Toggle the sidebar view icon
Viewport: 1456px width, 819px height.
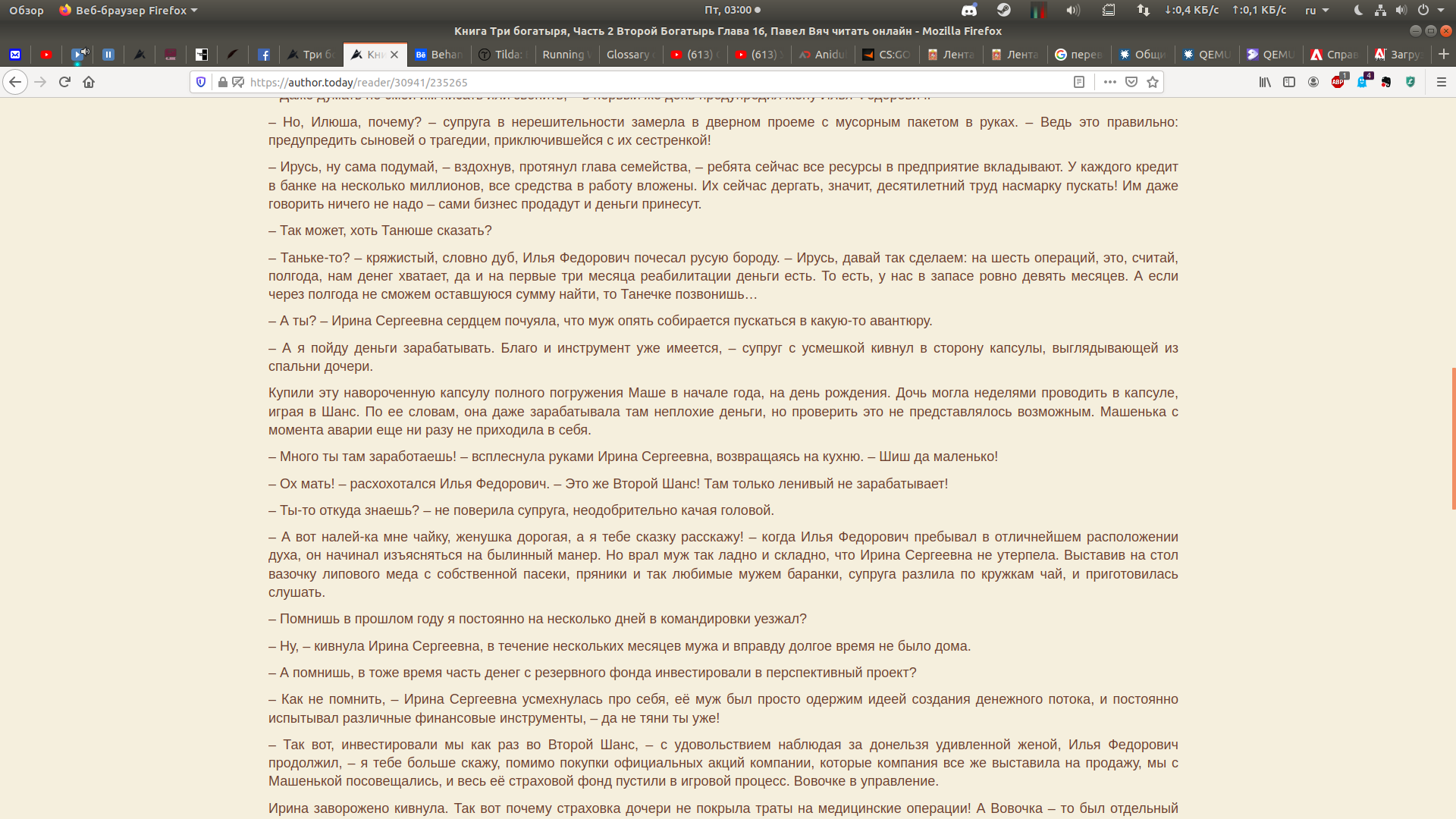[x=1289, y=82]
